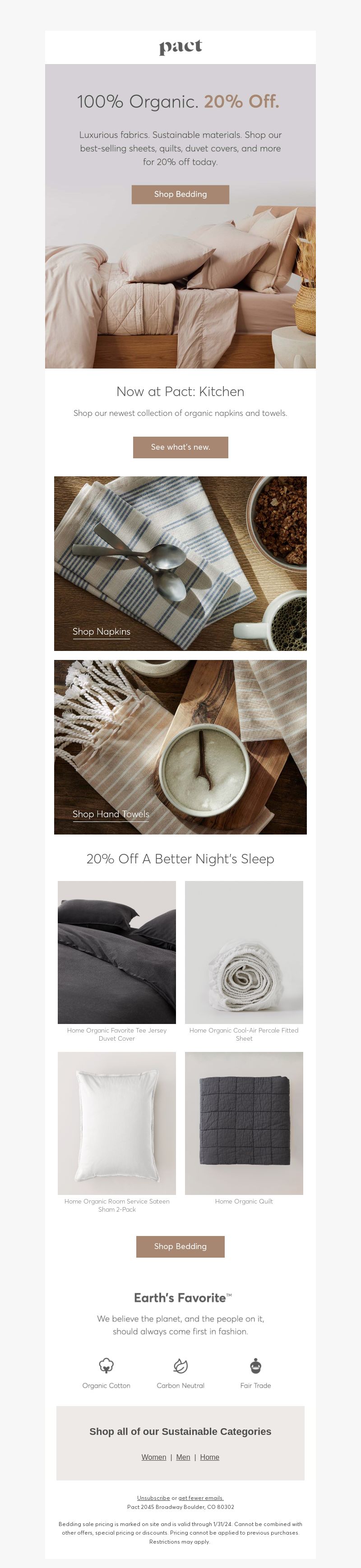361x1568 pixels.
Task: Click the Organic Cotton icon
Action: tap(106, 1366)
